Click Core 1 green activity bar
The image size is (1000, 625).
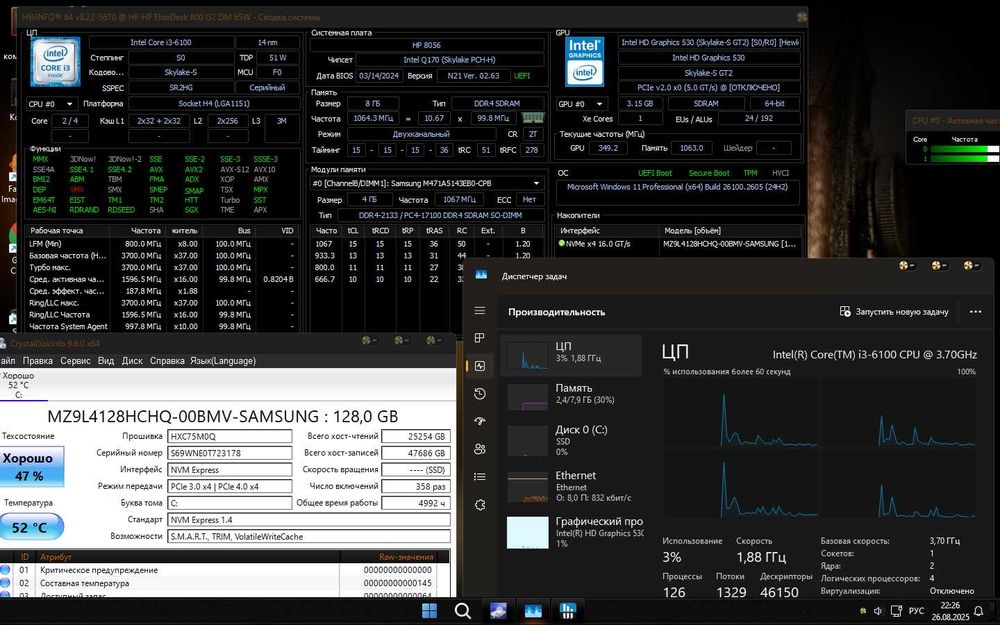(x=964, y=159)
